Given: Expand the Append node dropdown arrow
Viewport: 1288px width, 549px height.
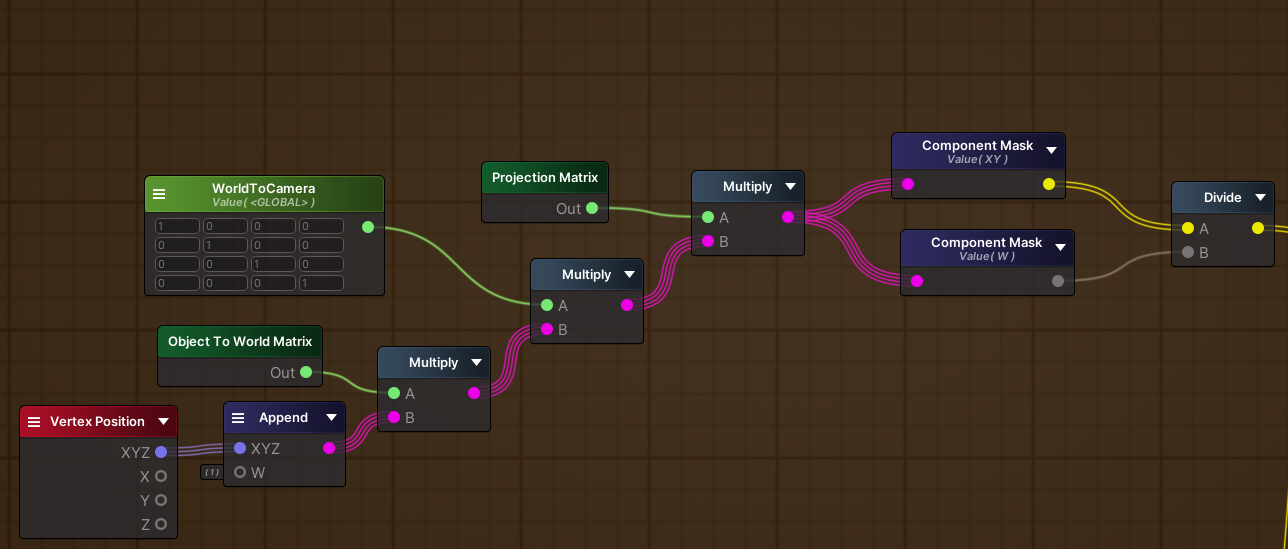Looking at the screenshot, I should (x=331, y=418).
